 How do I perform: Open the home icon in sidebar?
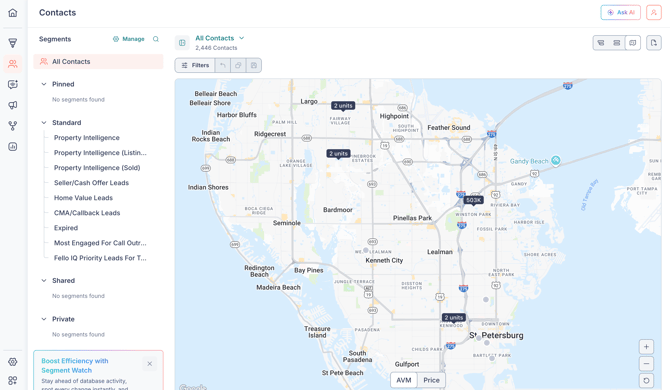[x=13, y=13]
